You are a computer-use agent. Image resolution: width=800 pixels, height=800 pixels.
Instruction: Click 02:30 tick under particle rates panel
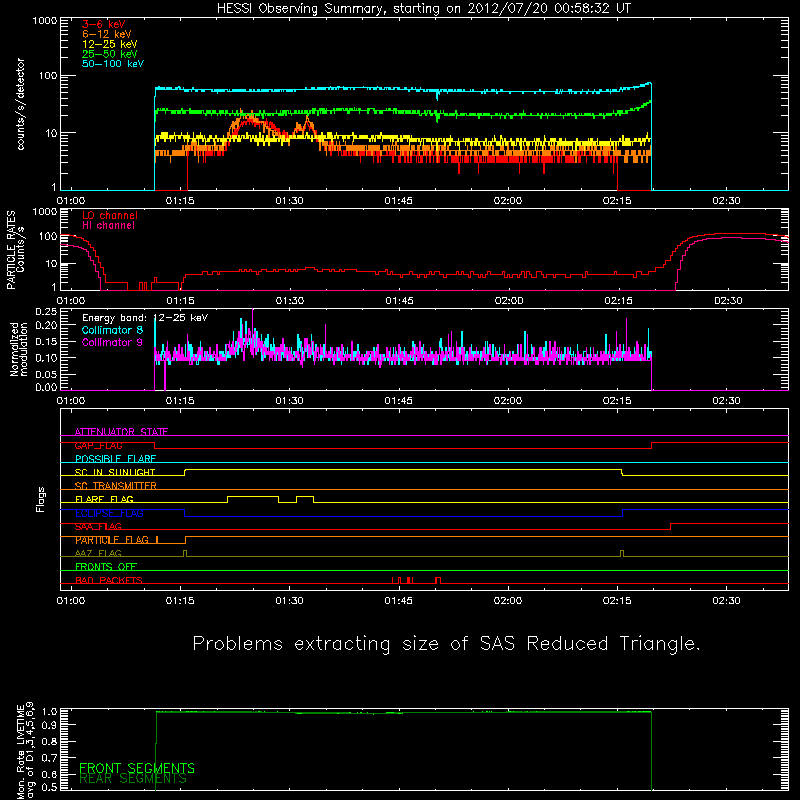click(x=728, y=301)
